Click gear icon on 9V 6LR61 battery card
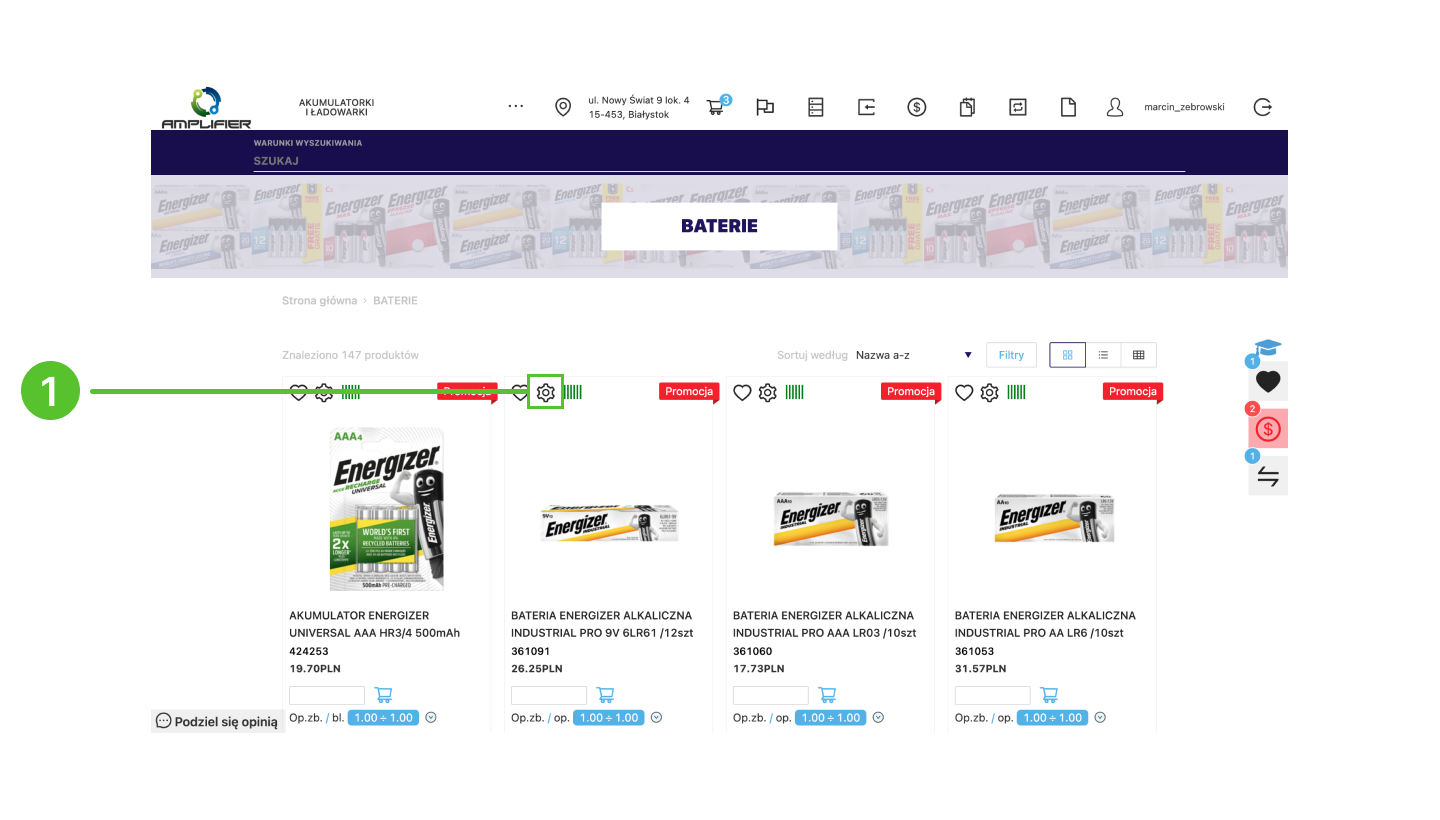 (545, 392)
